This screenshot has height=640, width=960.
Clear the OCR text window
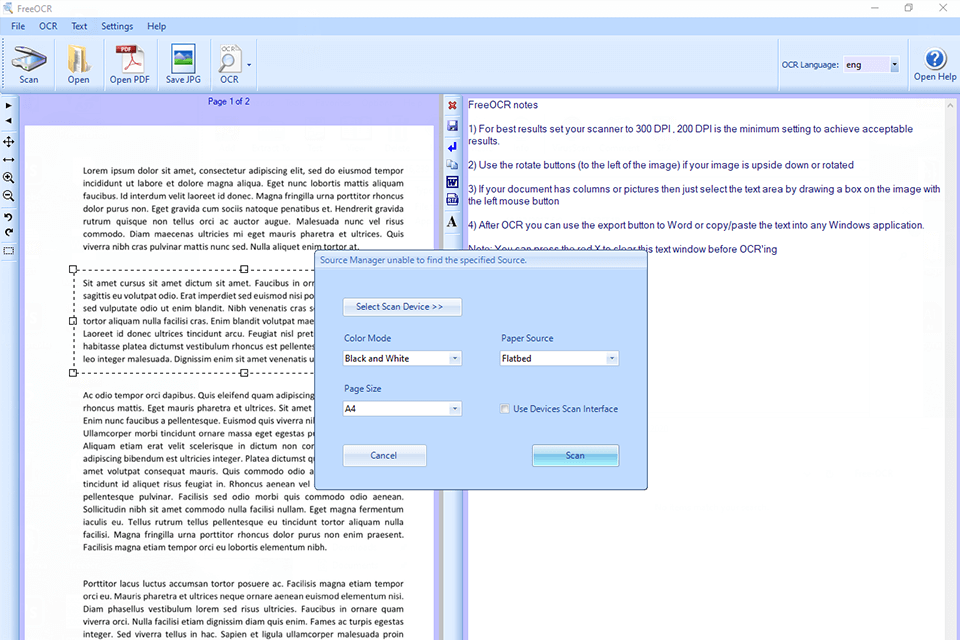tap(452, 105)
